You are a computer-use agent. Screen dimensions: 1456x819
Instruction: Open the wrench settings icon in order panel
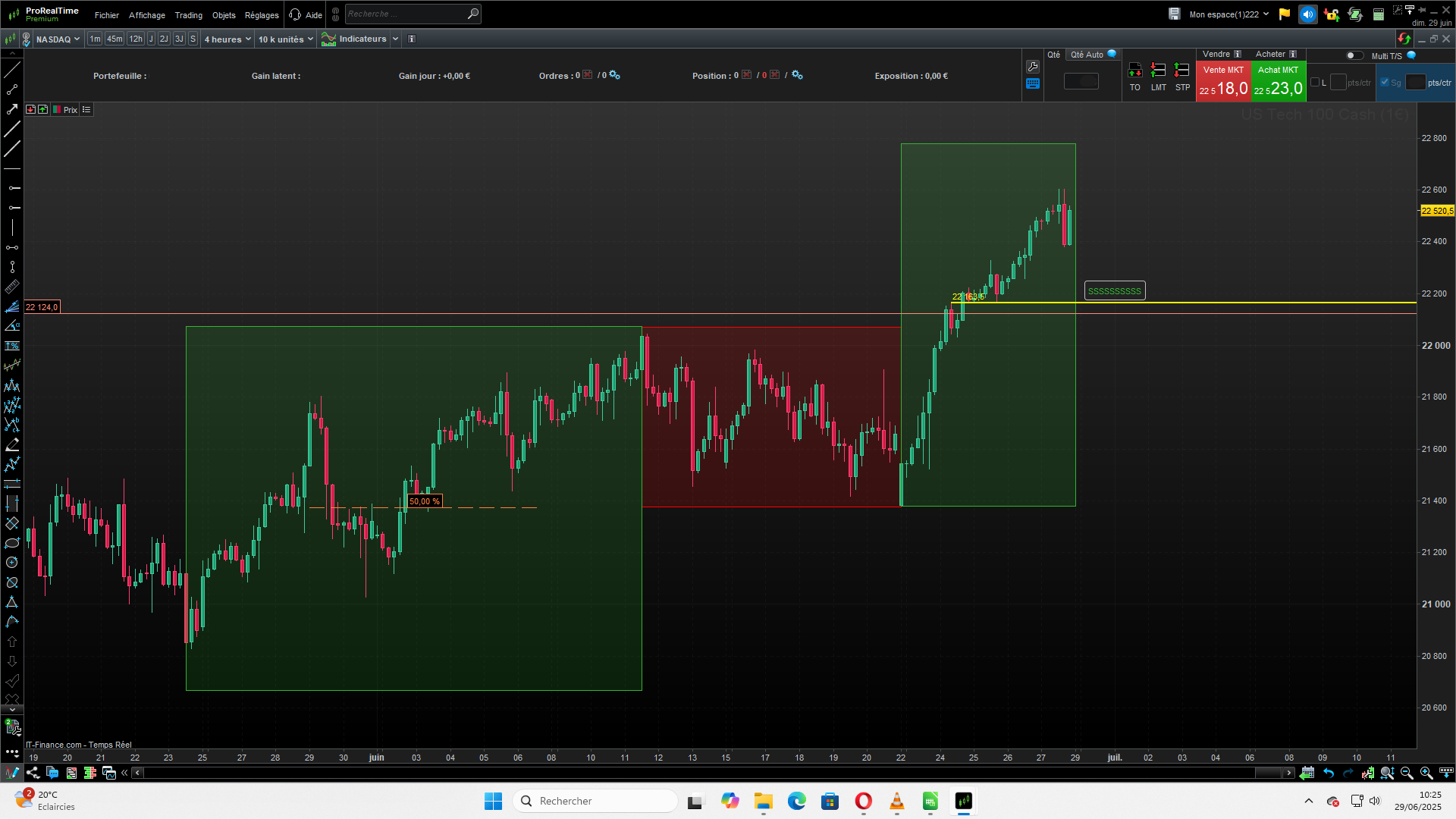coord(1032,67)
